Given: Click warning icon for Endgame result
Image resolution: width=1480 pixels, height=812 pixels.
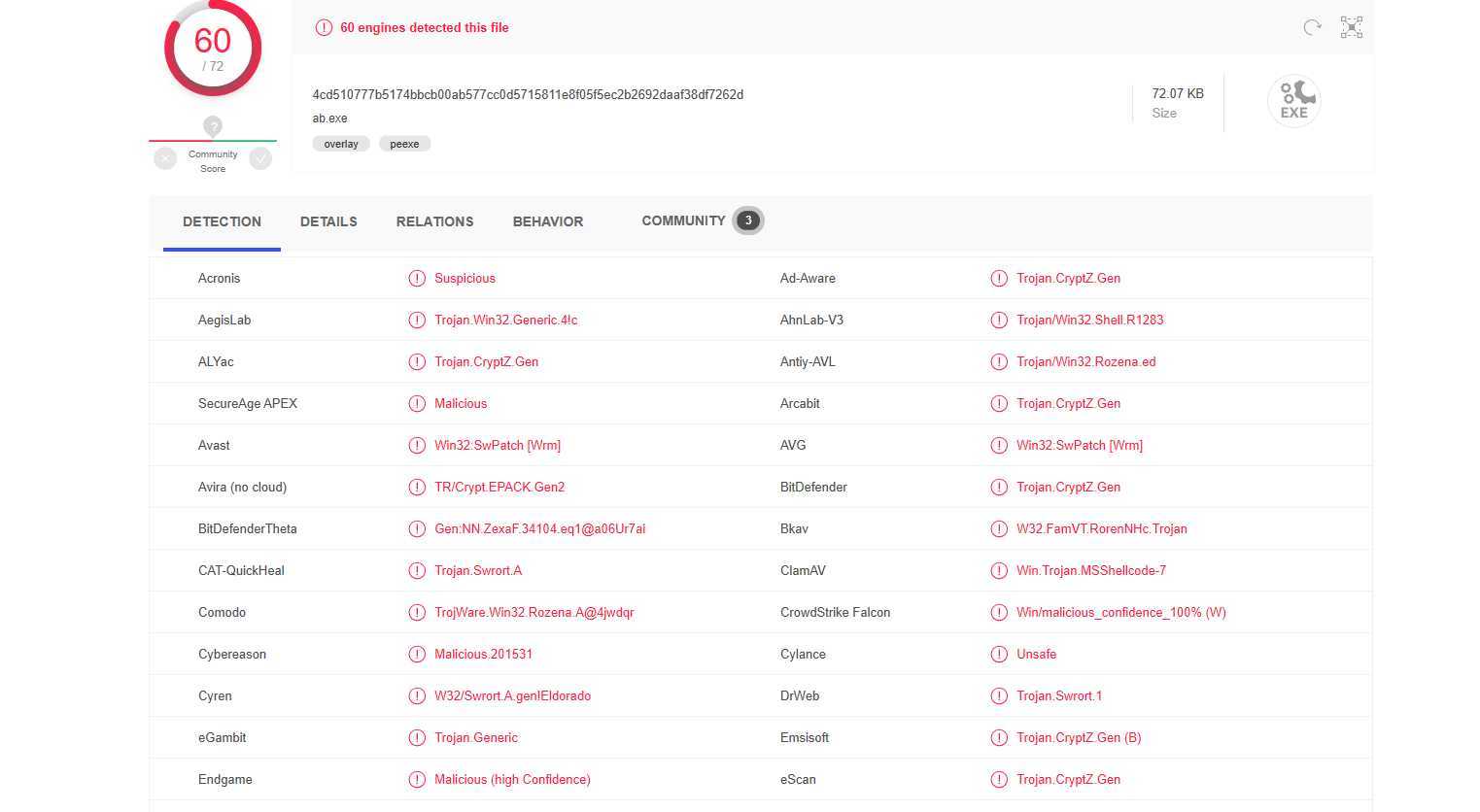Looking at the screenshot, I should pyautogui.click(x=417, y=779).
